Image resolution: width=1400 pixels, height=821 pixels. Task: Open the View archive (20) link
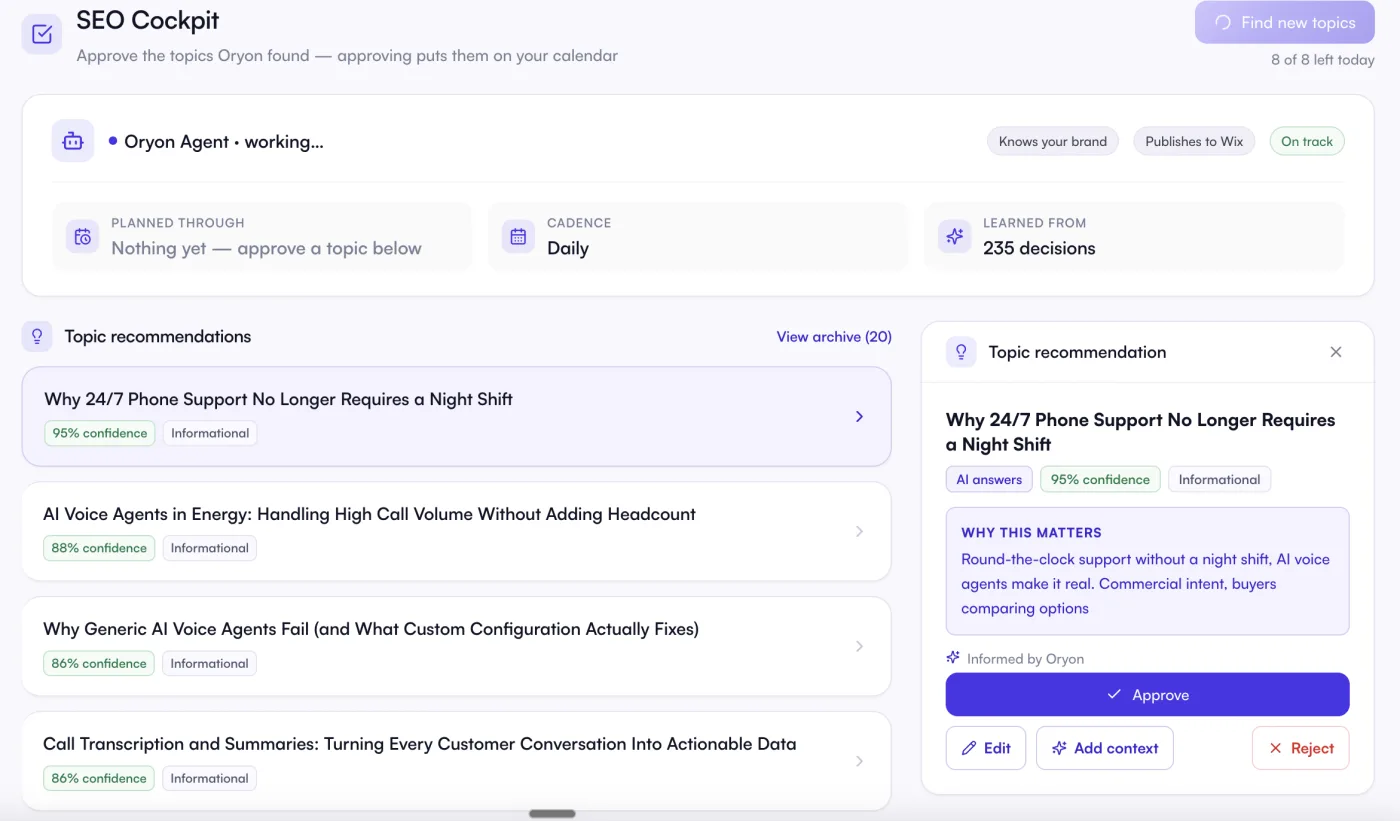(834, 337)
